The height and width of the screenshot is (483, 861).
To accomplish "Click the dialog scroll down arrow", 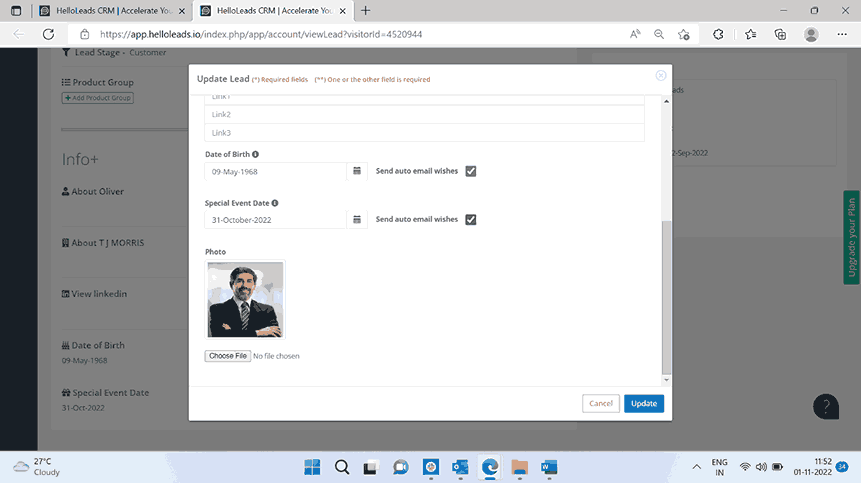I will click(667, 380).
